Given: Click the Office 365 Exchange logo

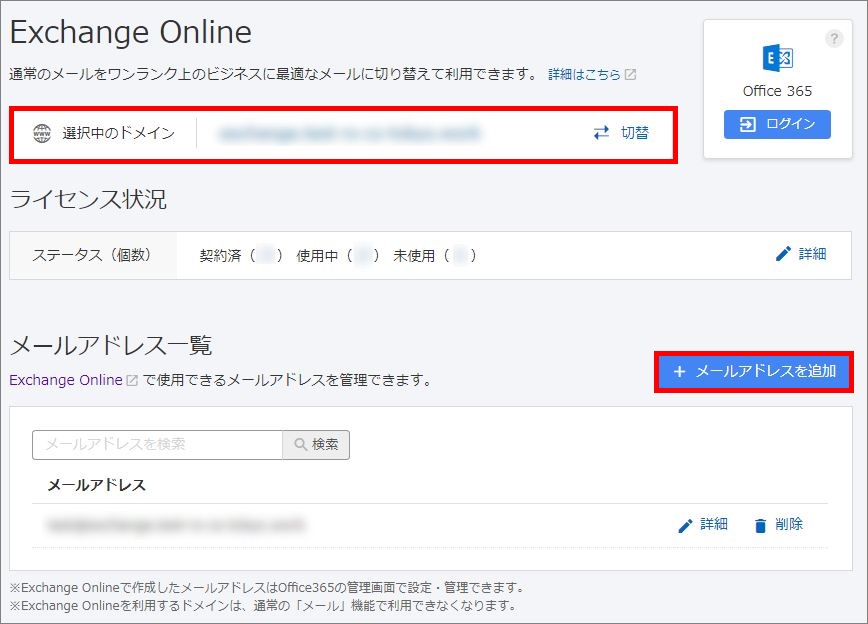Looking at the screenshot, I should (777, 58).
